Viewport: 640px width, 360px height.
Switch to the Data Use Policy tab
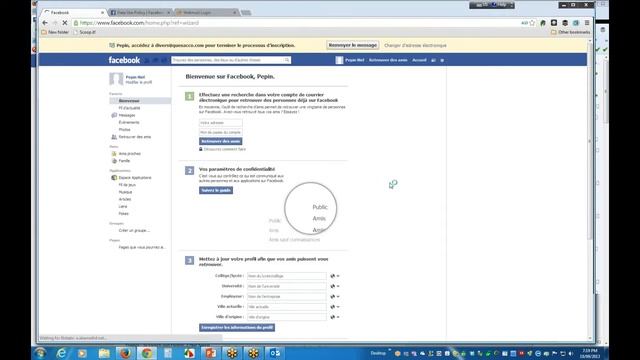click(140, 13)
